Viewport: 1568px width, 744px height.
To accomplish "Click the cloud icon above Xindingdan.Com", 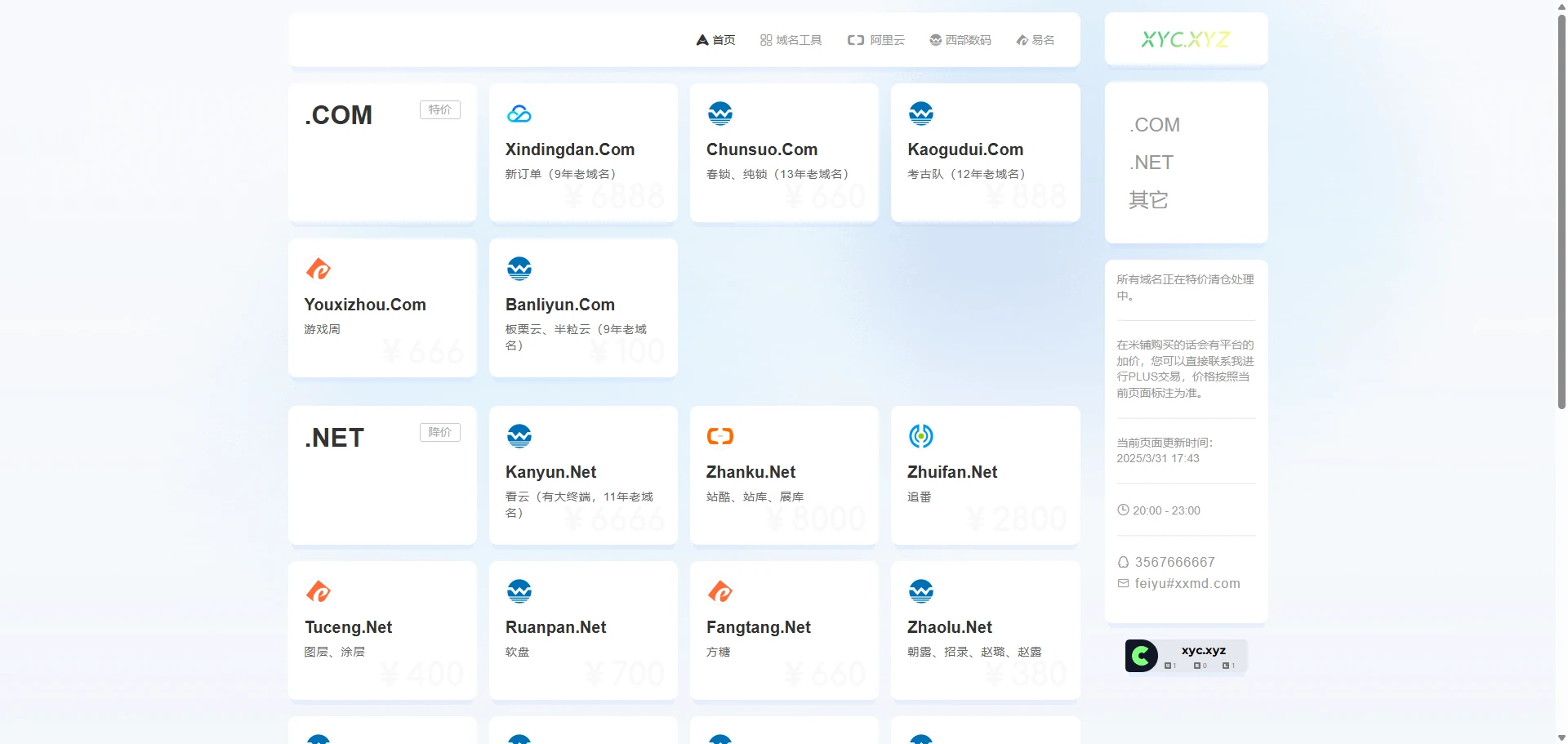I will click(519, 114).
